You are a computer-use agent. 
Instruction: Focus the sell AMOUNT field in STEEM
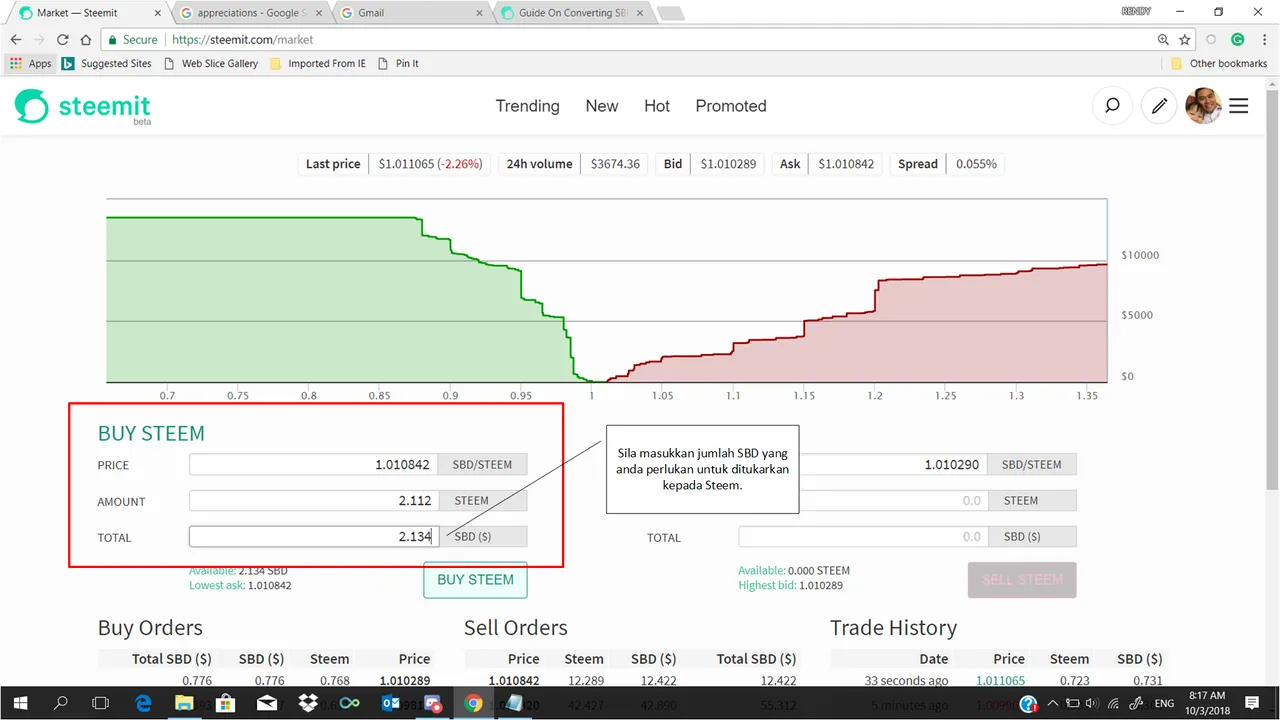click(x=863, y=501)
